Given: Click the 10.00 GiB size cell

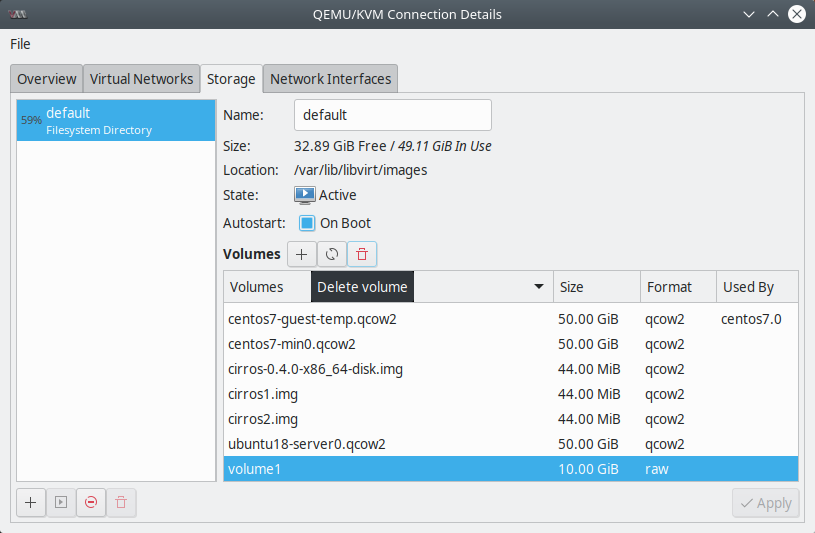Looking at the screenshot, I should [x=588, y=469].
